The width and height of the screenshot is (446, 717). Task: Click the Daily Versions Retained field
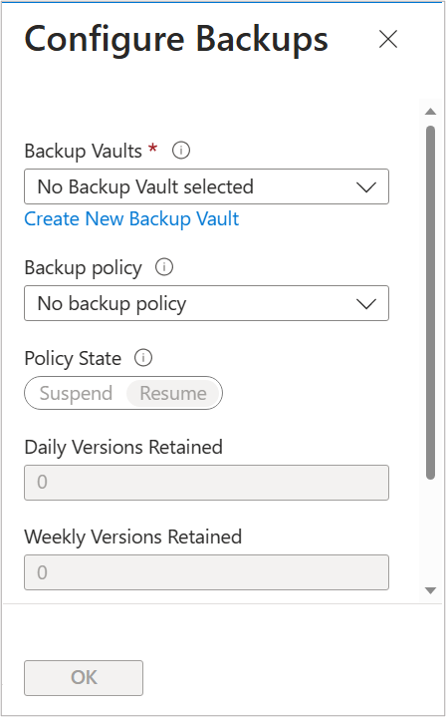point(206,482)
